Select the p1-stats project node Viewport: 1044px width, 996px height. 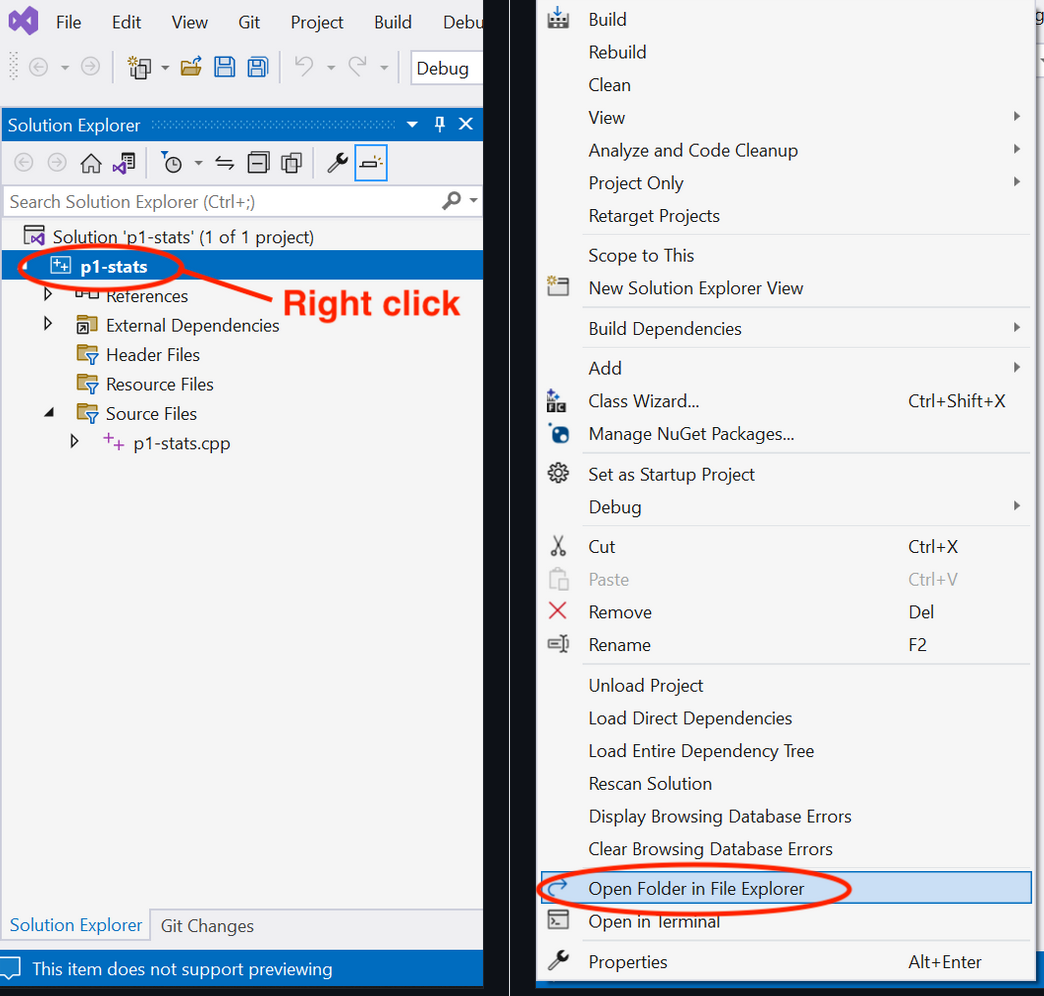click(113, 266)
